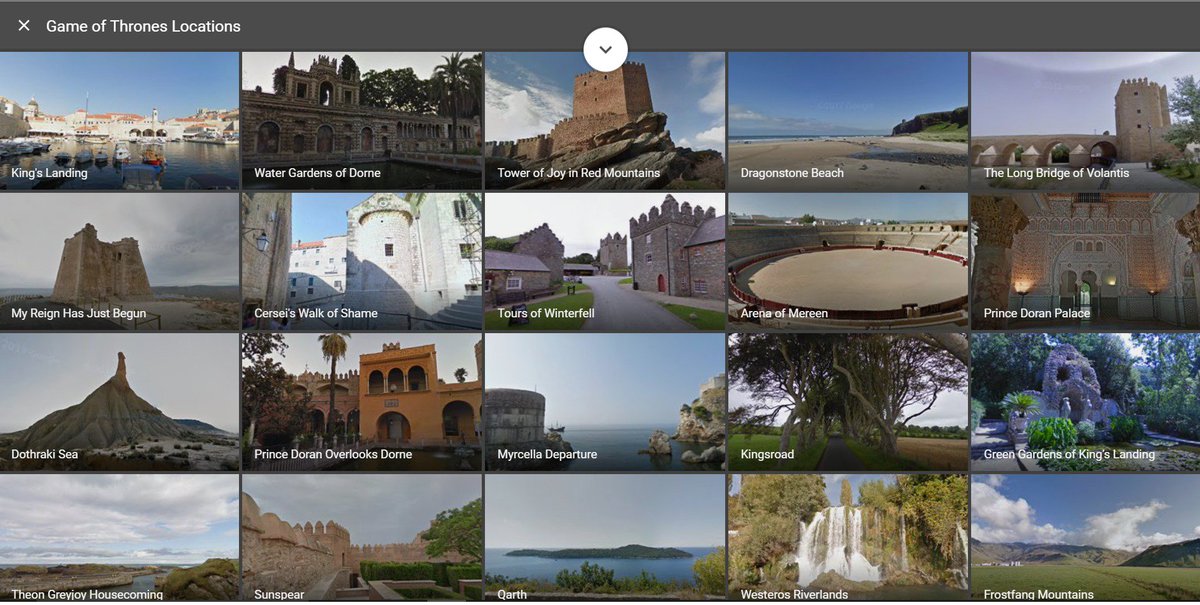Select the Myrcella Departure thumbnail
This screenshot has width=1200, height=605.
point(605,402)
